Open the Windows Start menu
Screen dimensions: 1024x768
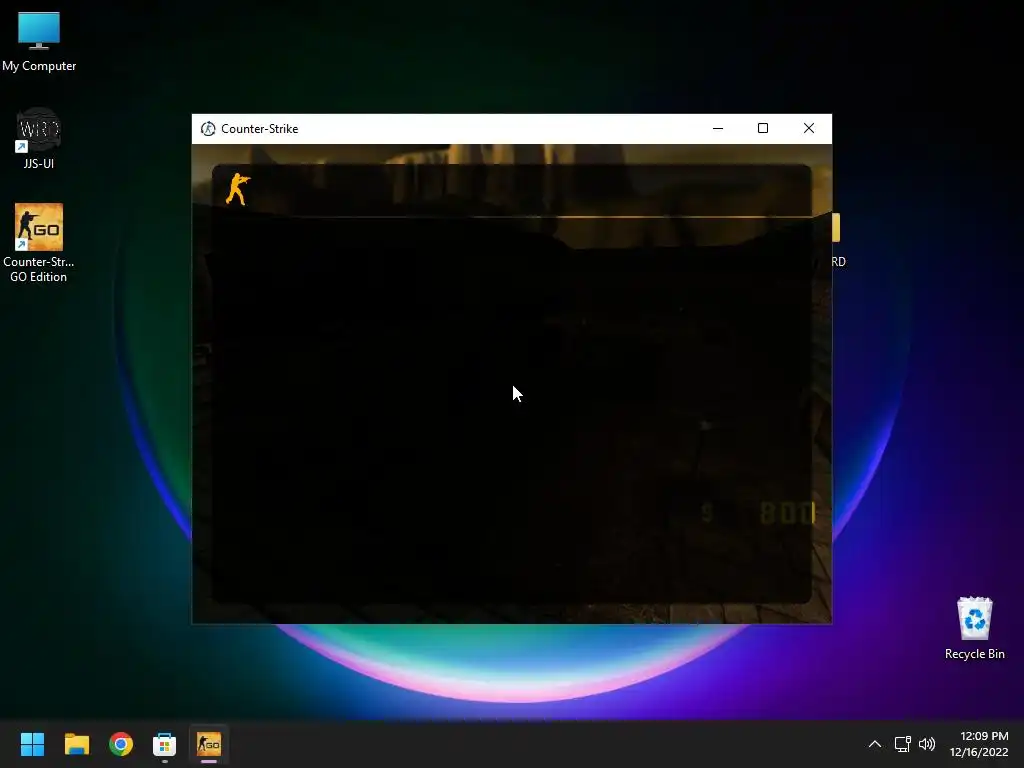tap(32, 744)
